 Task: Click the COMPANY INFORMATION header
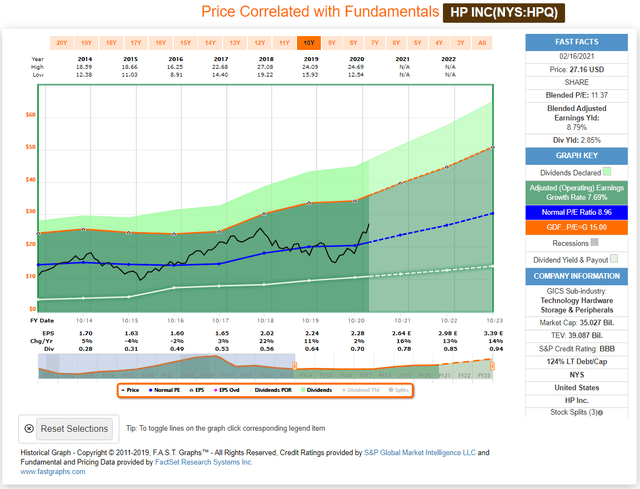[x=576, y=276]
